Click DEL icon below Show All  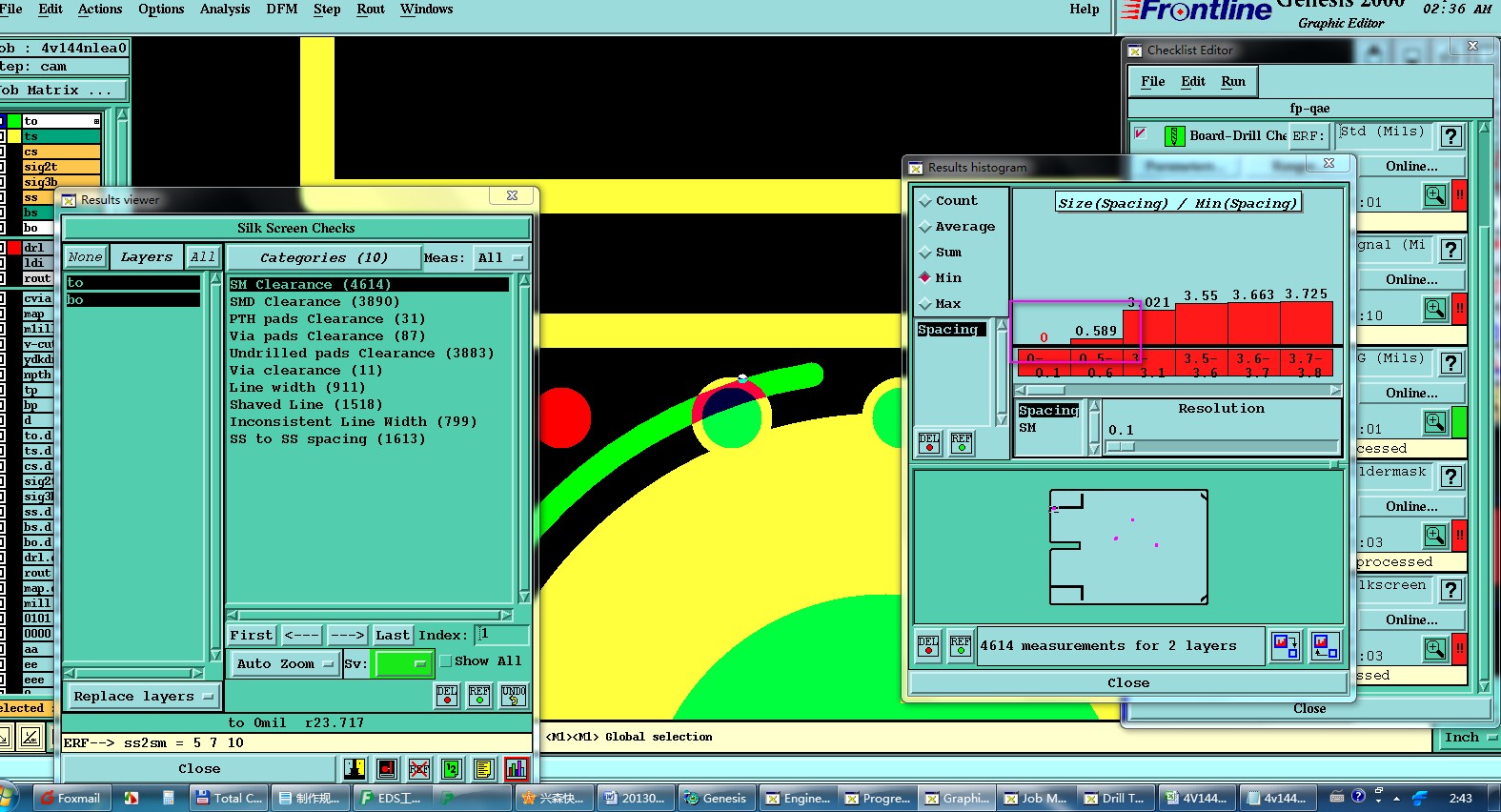click(x=447, y=696)
